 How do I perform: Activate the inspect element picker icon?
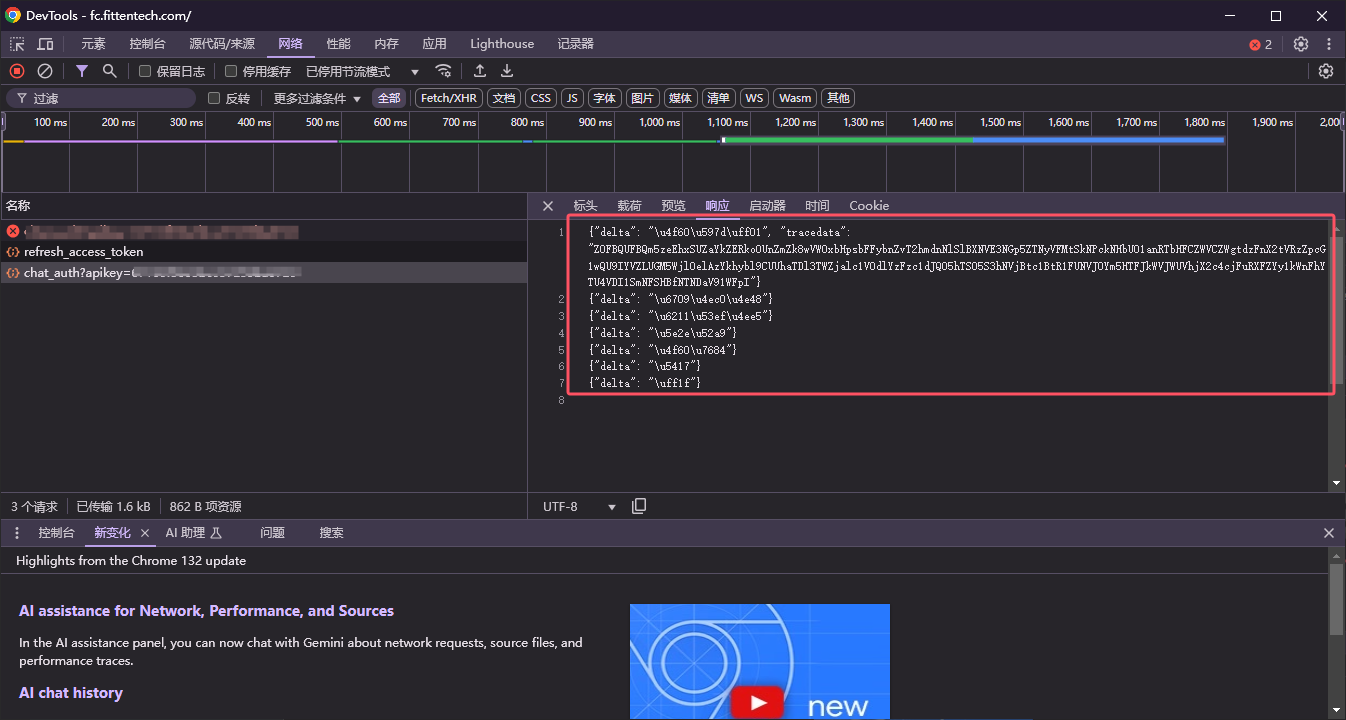(x=17, y=44)
